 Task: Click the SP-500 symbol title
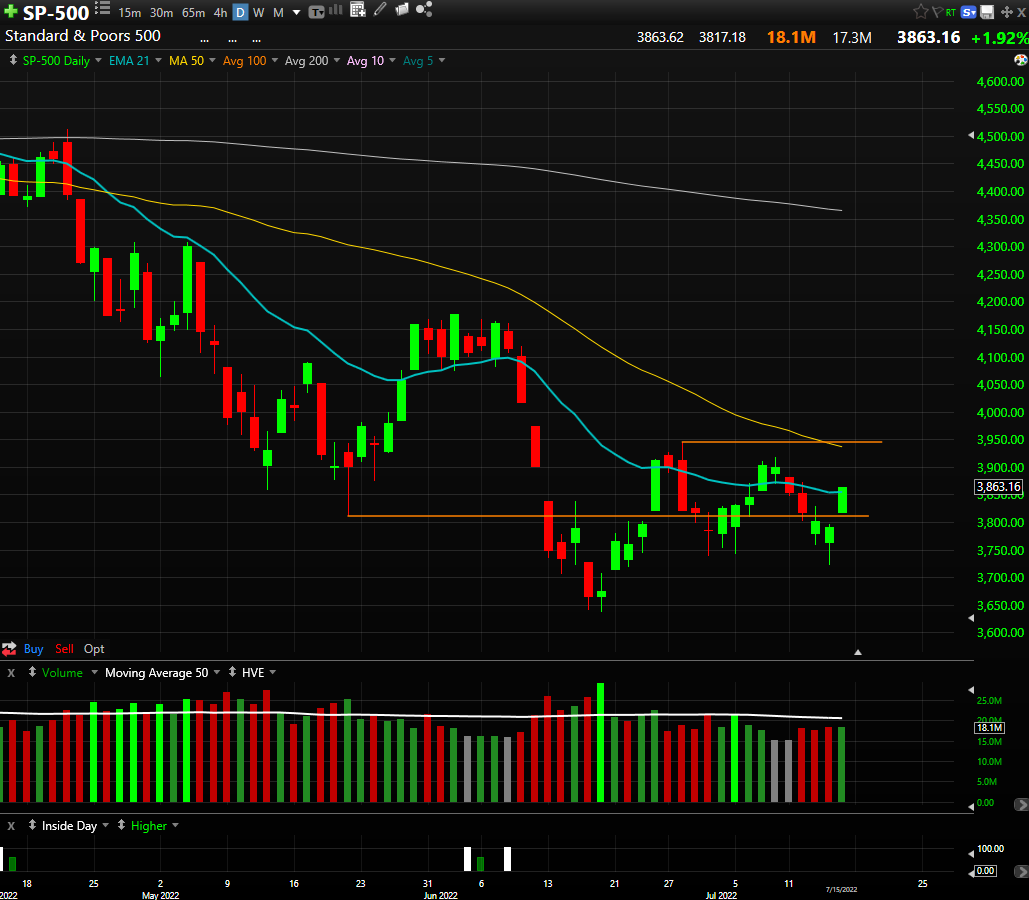tap(56, 12)
